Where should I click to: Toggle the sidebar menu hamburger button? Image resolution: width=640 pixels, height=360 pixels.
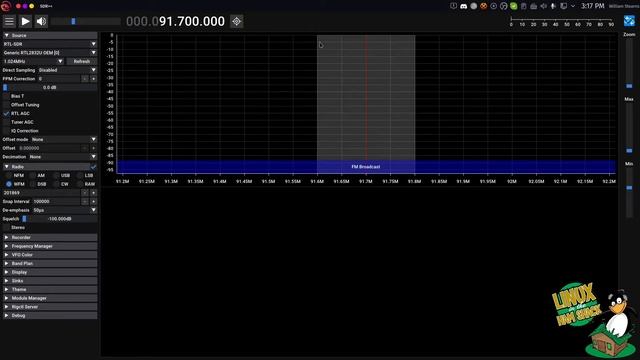9,21
